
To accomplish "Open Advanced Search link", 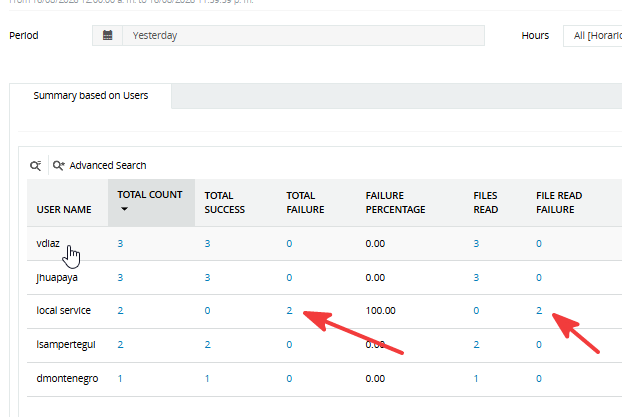I will coord(108,165).
